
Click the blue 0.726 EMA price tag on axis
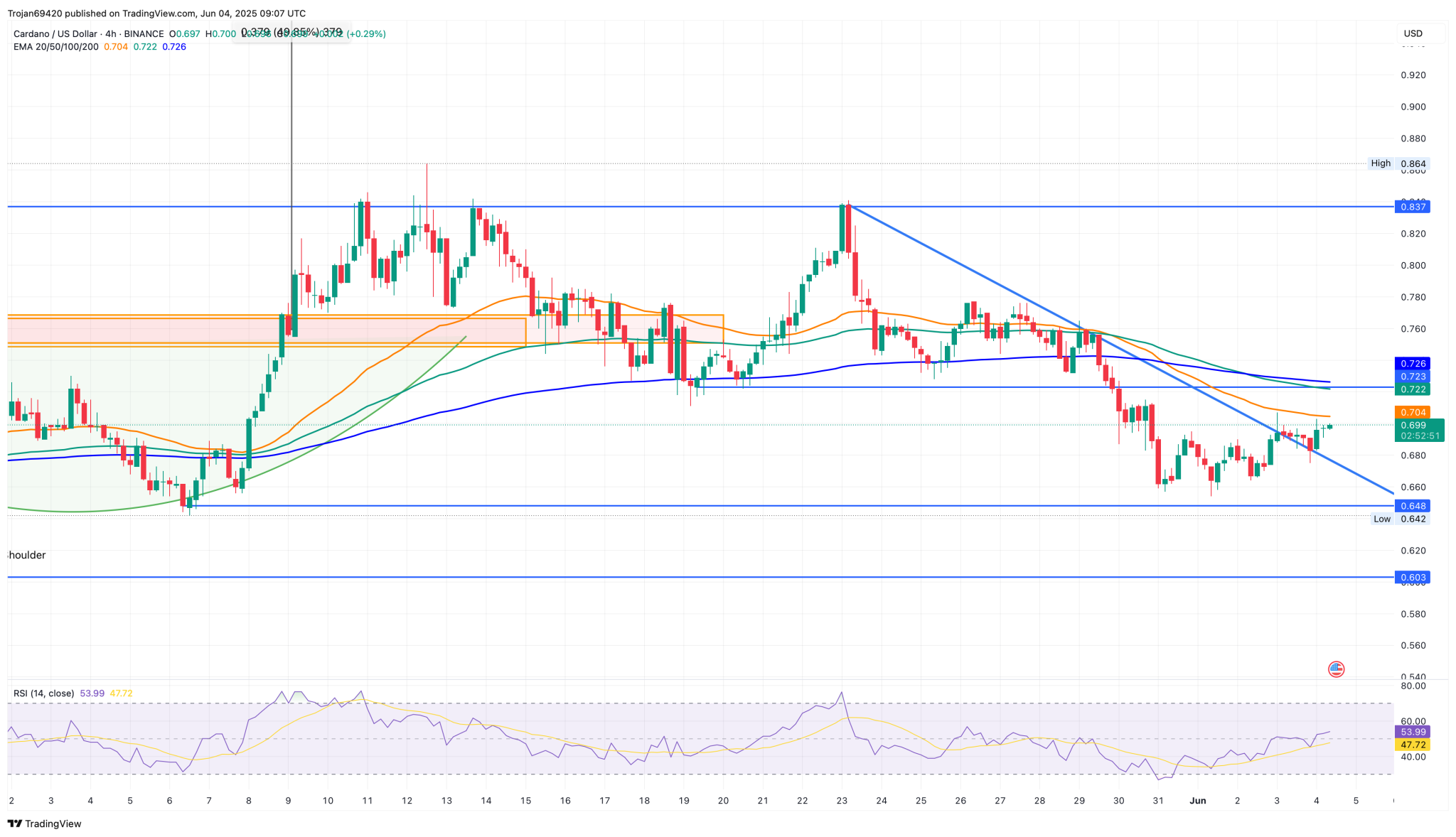(1412, 364)
